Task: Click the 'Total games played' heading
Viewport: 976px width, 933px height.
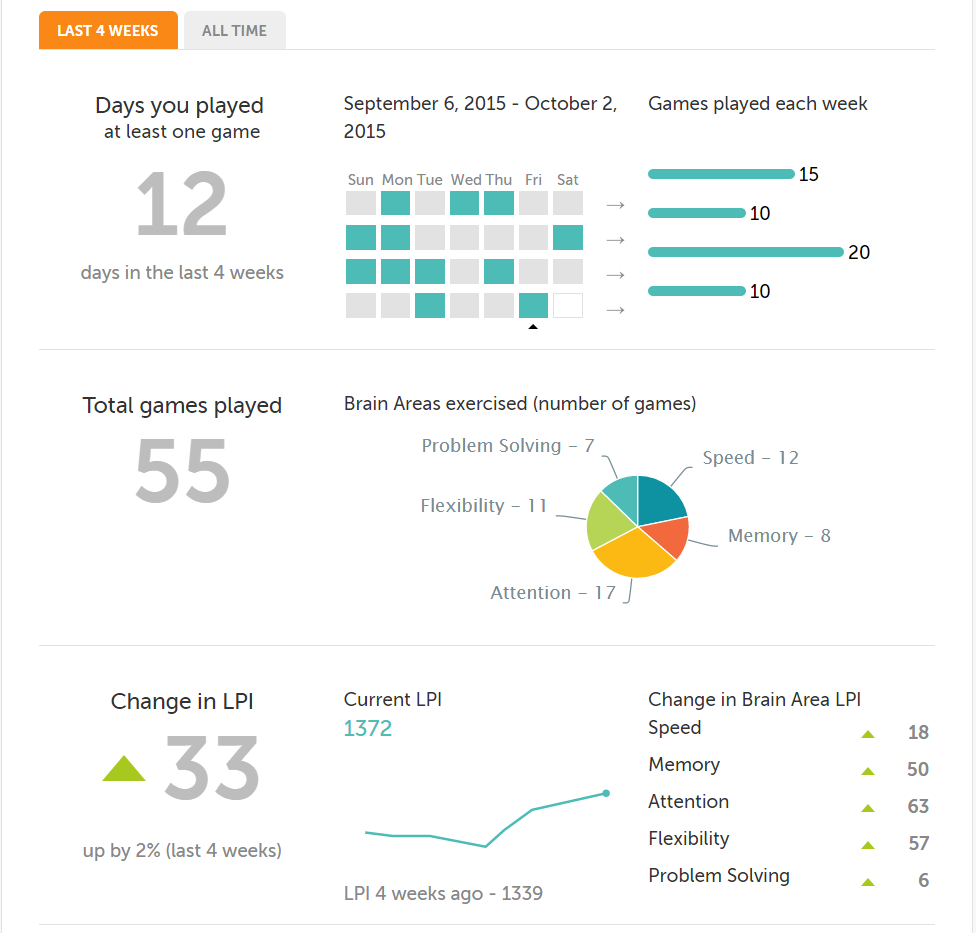Action: click(182, 405)
